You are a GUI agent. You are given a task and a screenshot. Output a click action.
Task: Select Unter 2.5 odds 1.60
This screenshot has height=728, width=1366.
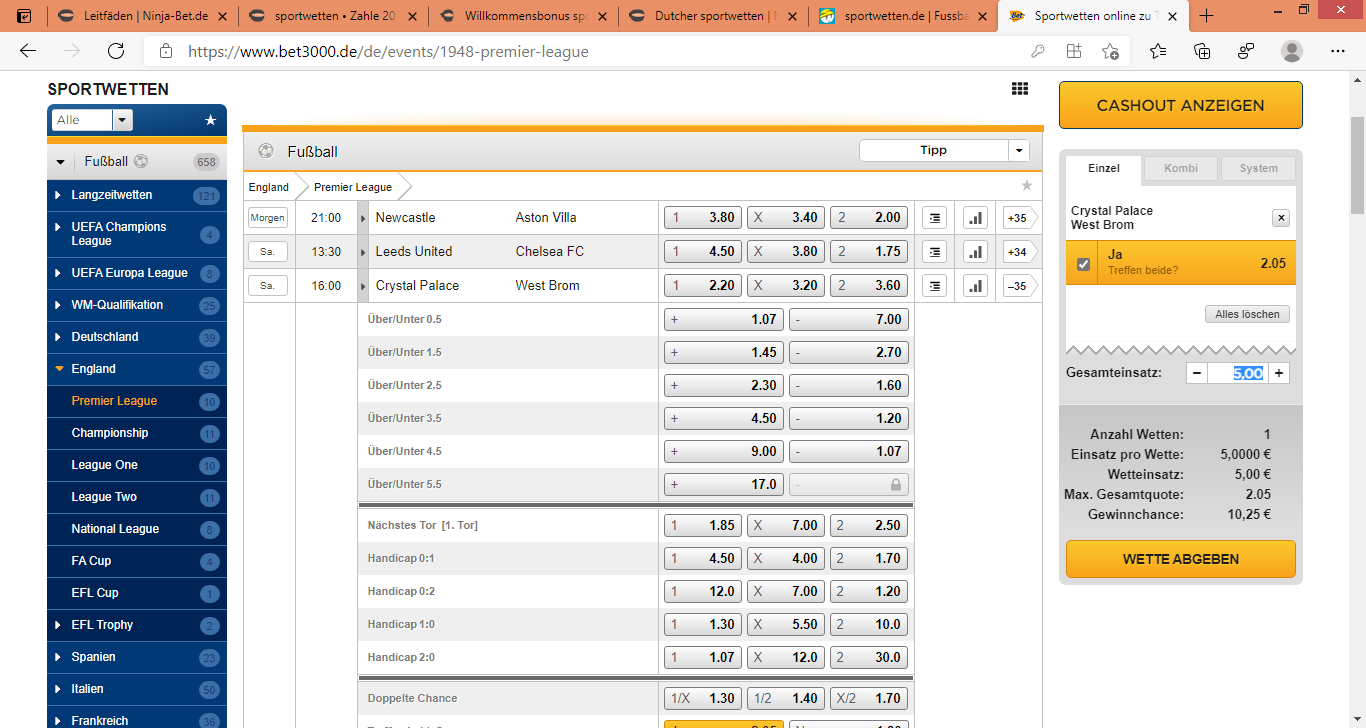(849, 385)
